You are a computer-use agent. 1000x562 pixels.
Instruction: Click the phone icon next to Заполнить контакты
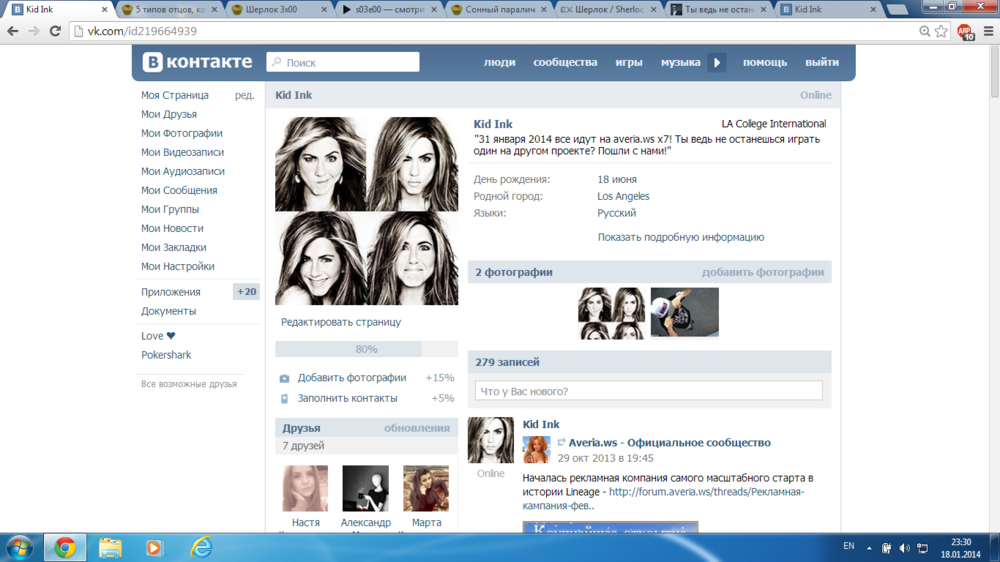point(284,399)
